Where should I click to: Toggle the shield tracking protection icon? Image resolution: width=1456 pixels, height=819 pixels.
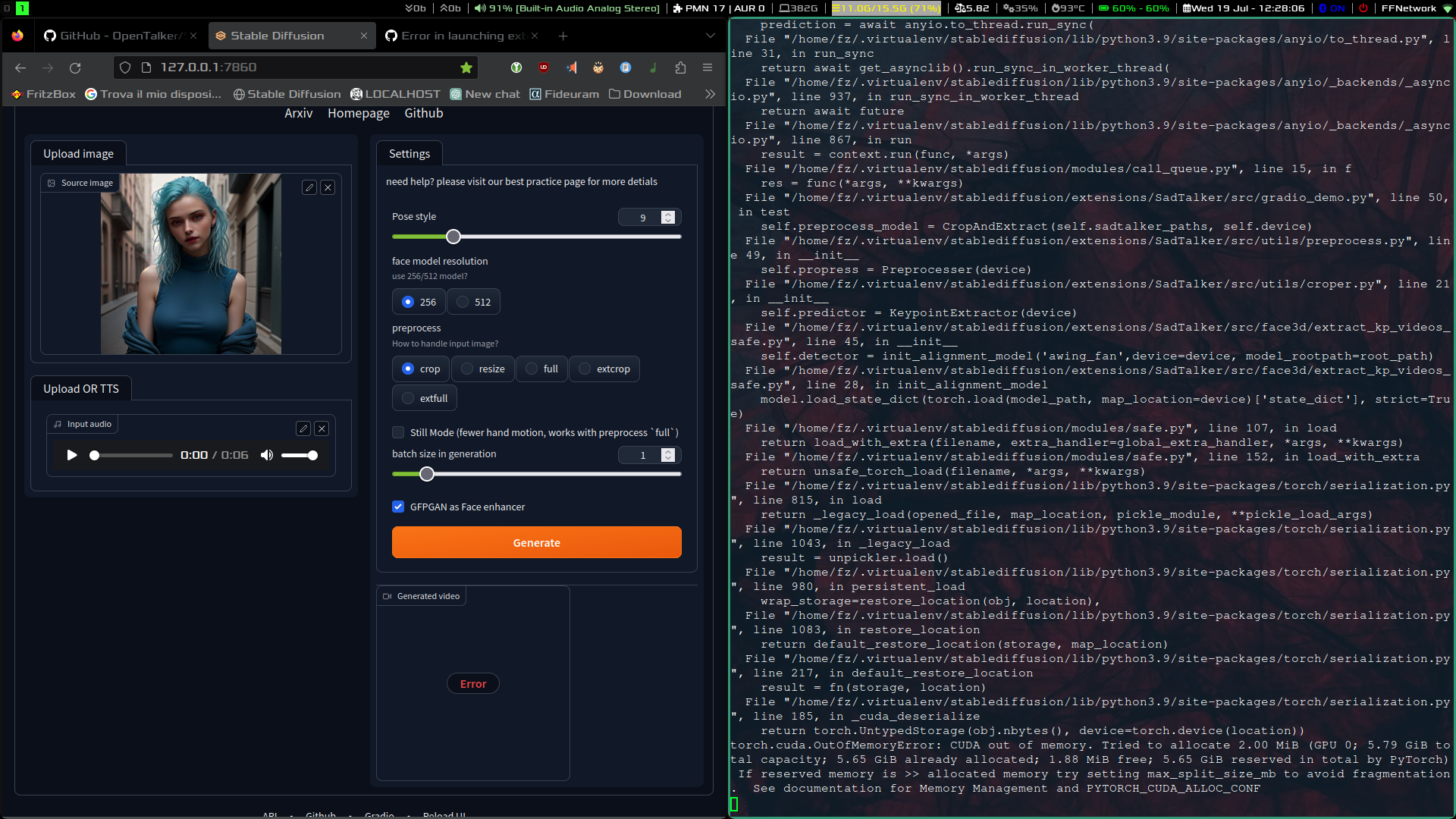pyautogui.click(x=124, y=67)
